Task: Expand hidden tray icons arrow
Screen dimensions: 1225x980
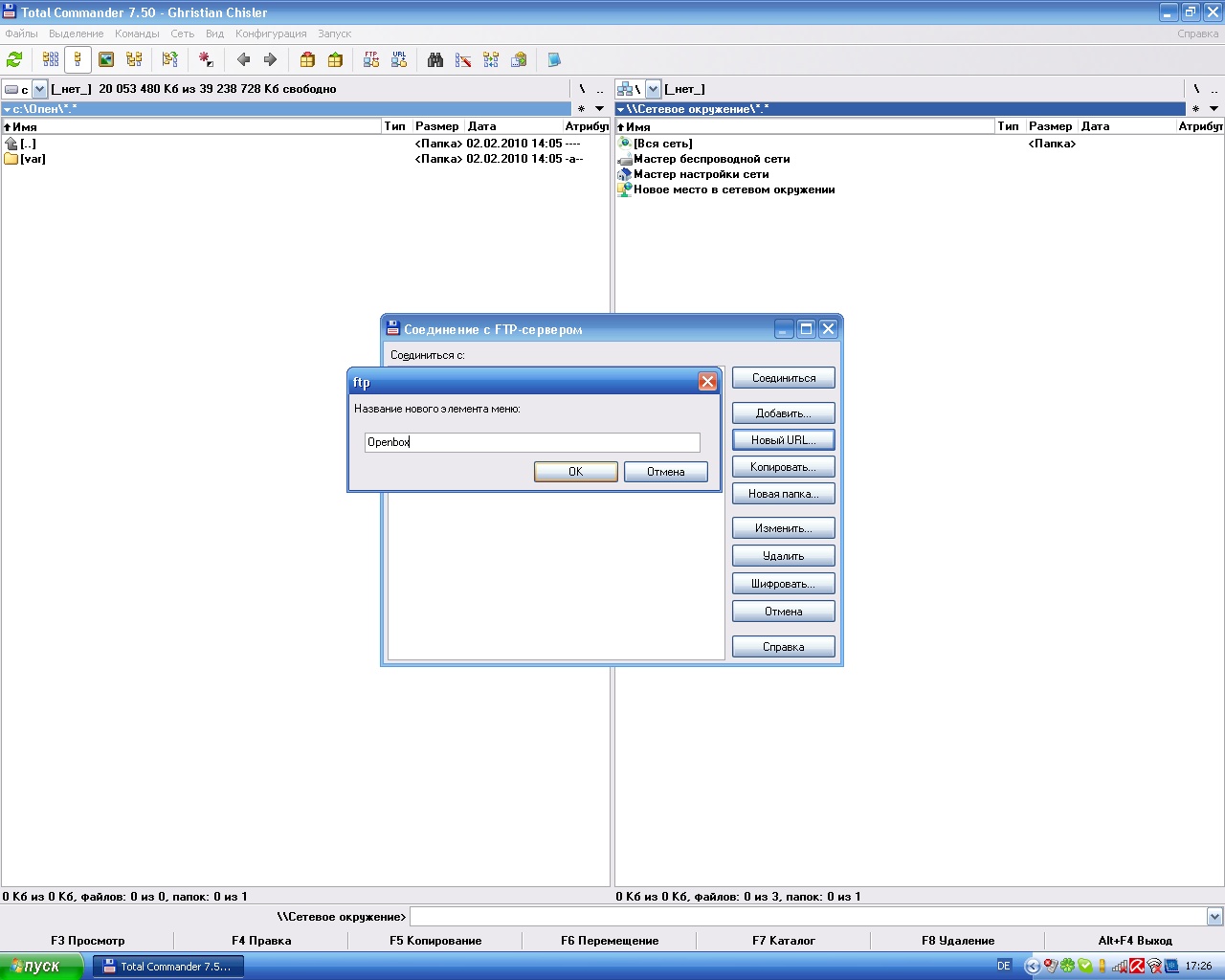Action: click(x=1032, y=966)
